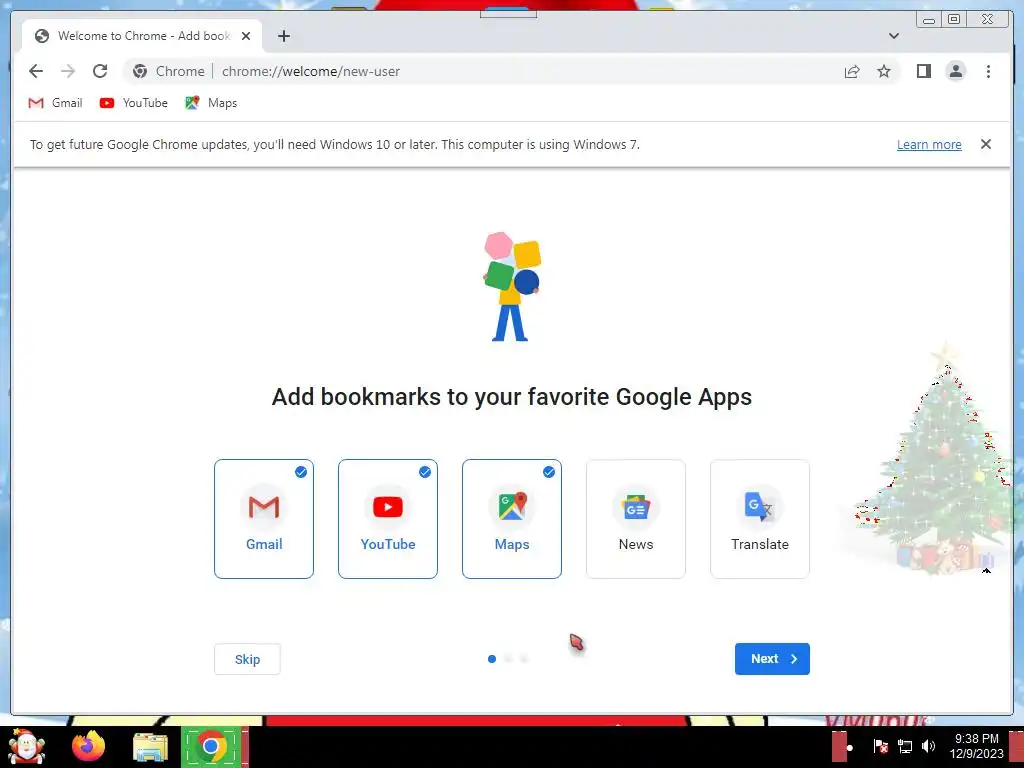Open the profile avatar menu
1024x768 pixels.
955,71
